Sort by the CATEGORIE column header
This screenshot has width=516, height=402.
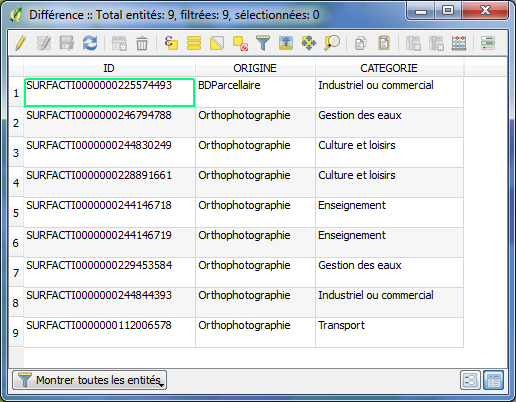(389, 68)
